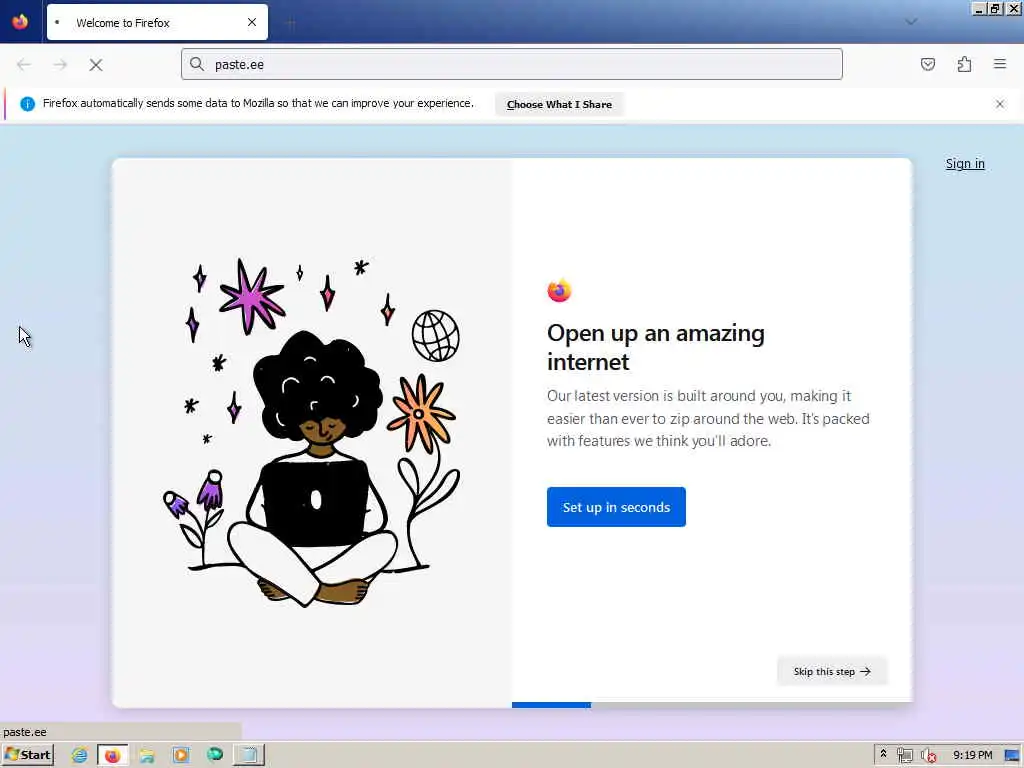This screenshot has height=768, width=1024.
Task: Click the Firefox taskbar button
Action: (x=112, y=755)
